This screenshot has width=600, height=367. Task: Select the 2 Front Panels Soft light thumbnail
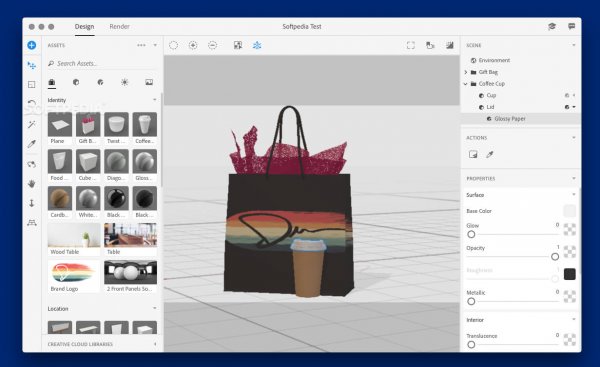[130, 272]
